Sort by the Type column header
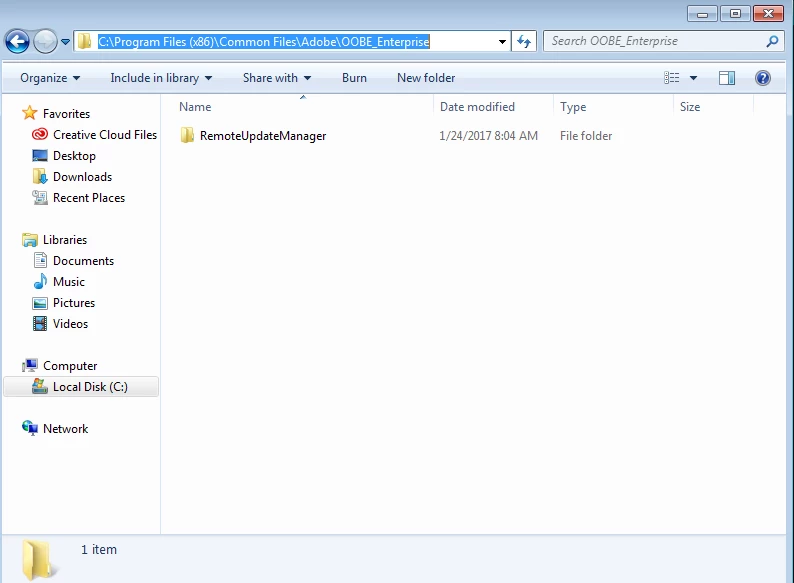Screen dimensions: 794x583 (614, 107)
